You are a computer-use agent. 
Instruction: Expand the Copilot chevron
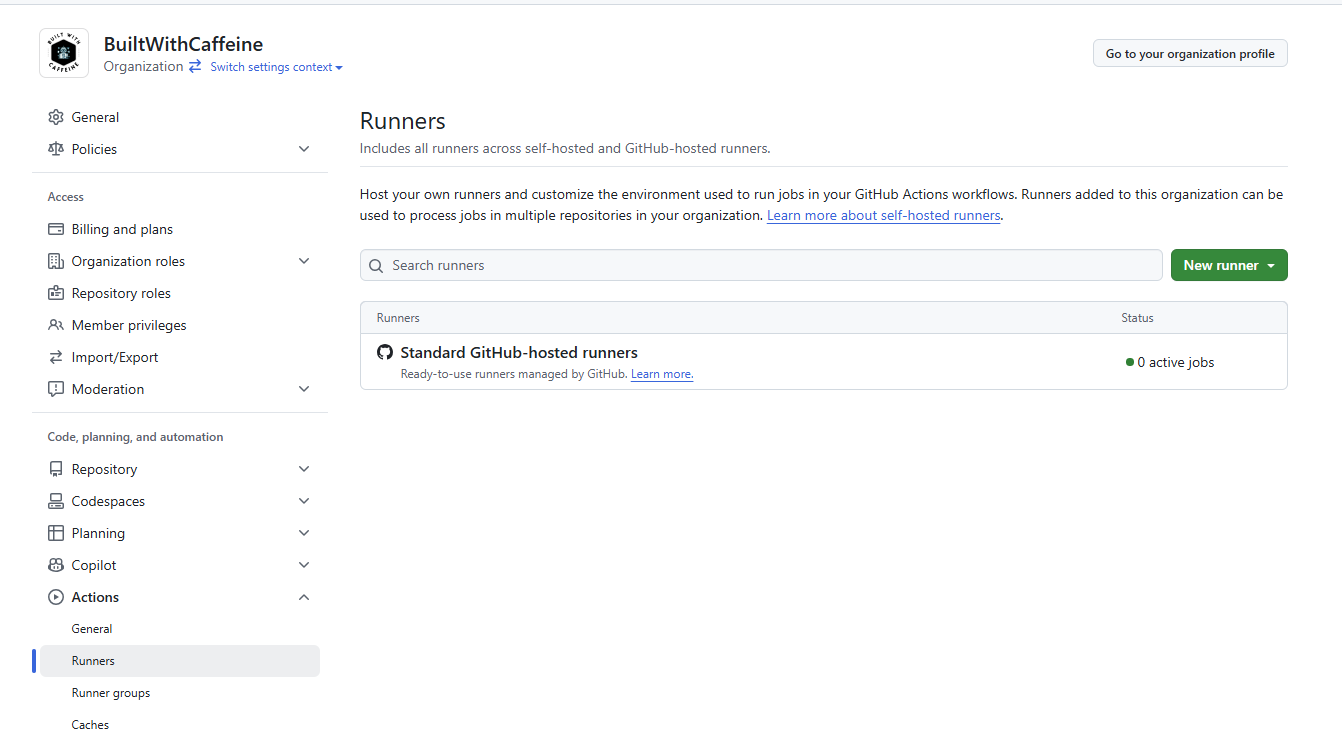coord(304,565)
